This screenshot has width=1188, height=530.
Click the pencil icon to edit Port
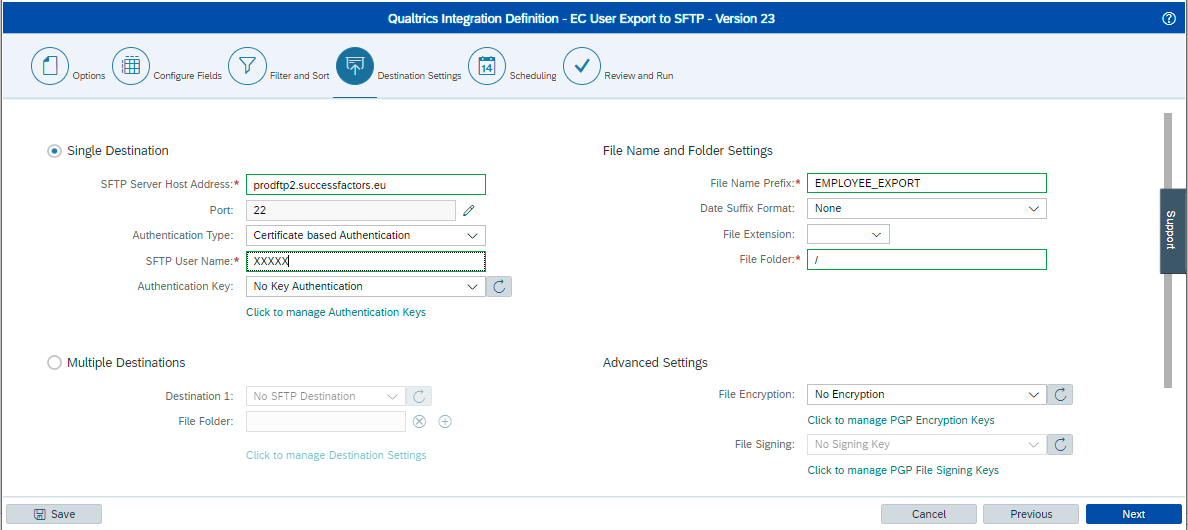(468, 210)
